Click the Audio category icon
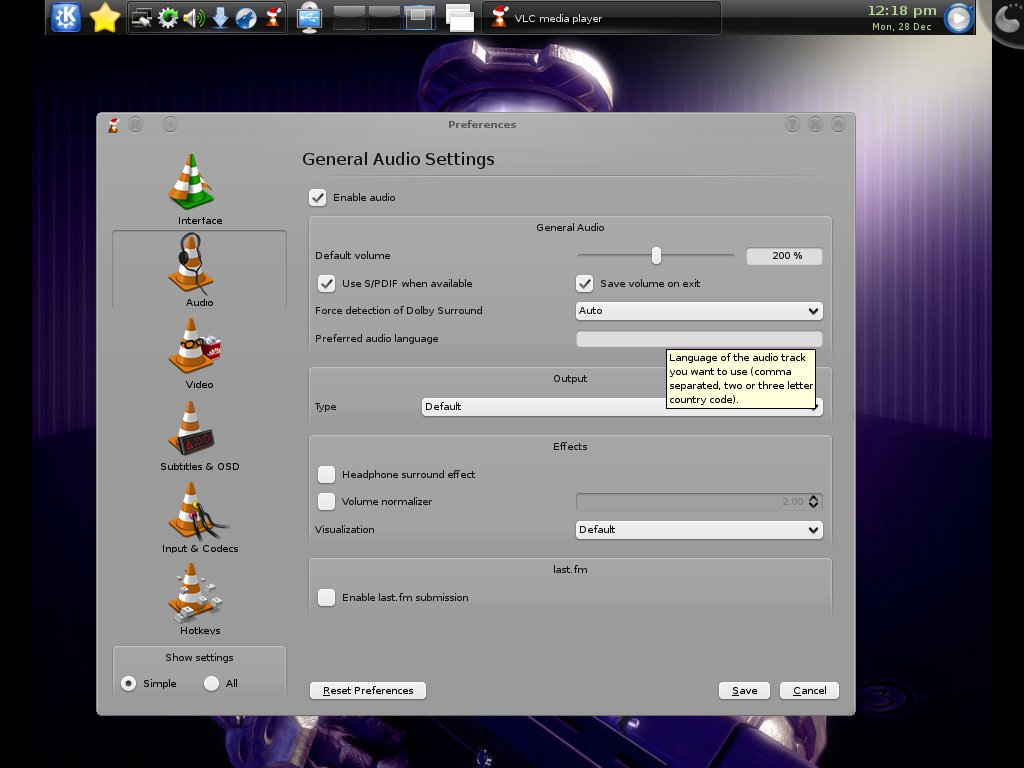 point(192,264)
